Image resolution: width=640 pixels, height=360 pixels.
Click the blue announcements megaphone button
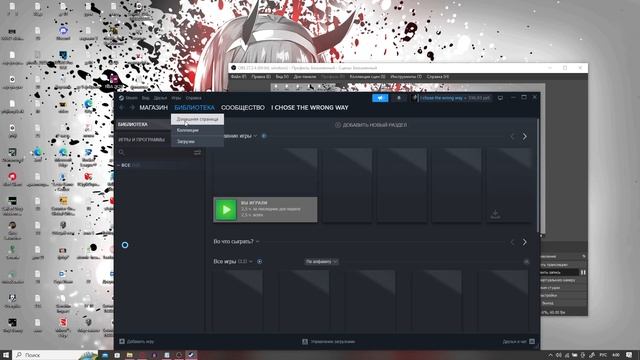point(380,98)
